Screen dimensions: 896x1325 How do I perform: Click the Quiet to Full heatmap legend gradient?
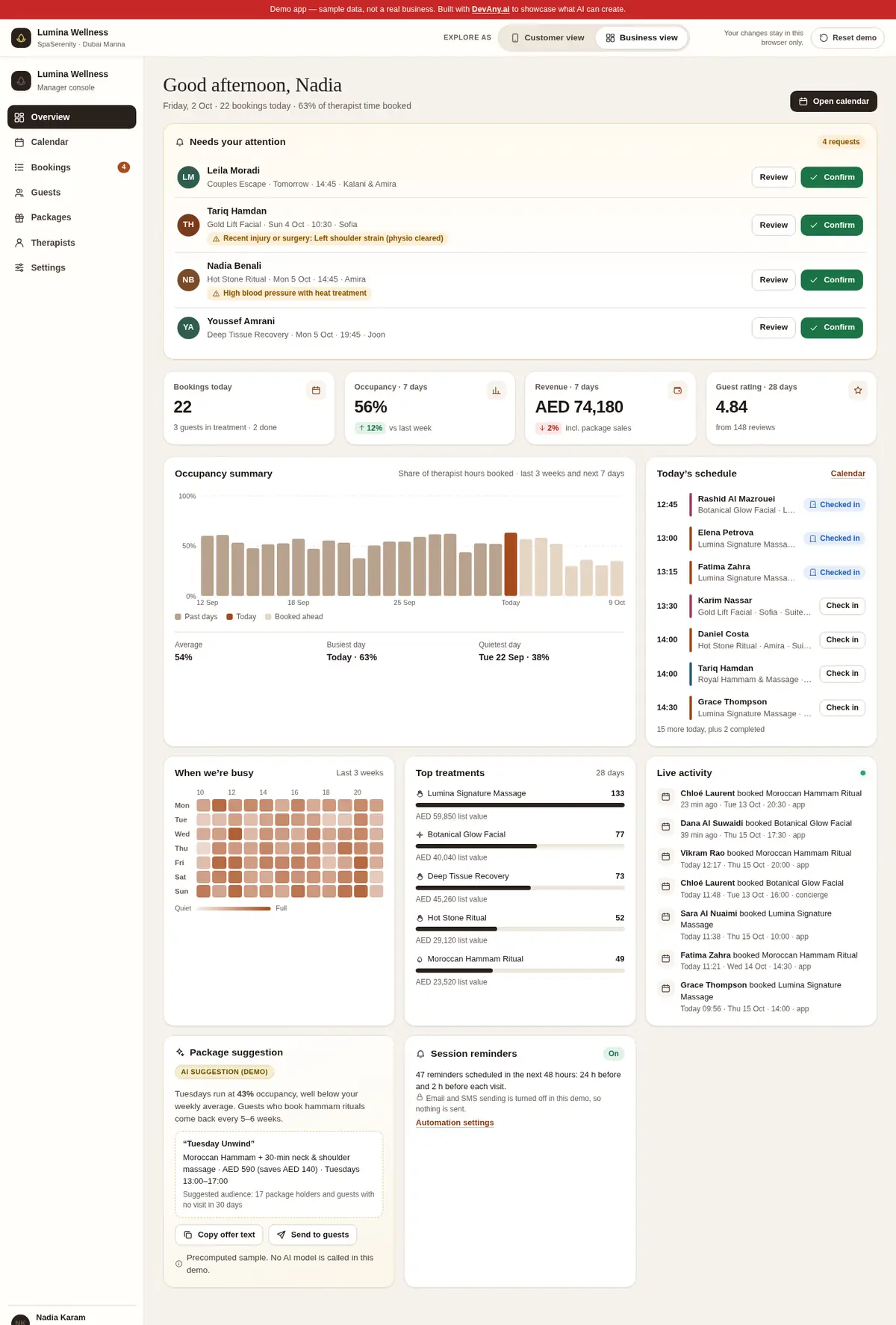pos(233,908)
